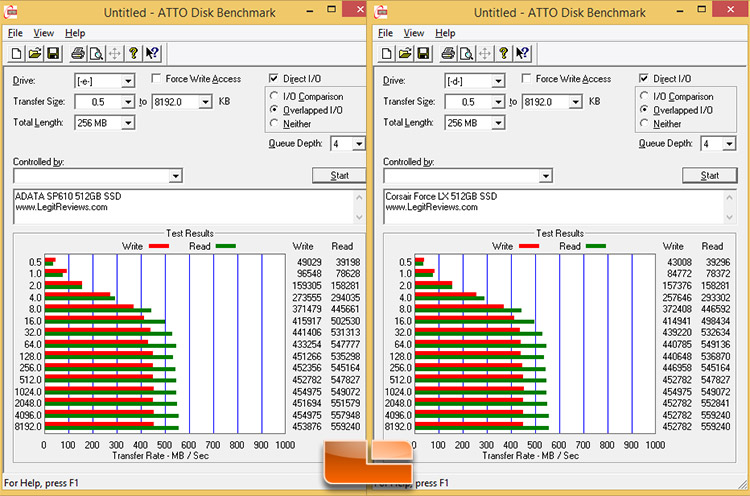The width and height of the screenshot is (750, 496).
Task: Open 8192.0 transfer size dropdown, right window
Action: point(575,102)
